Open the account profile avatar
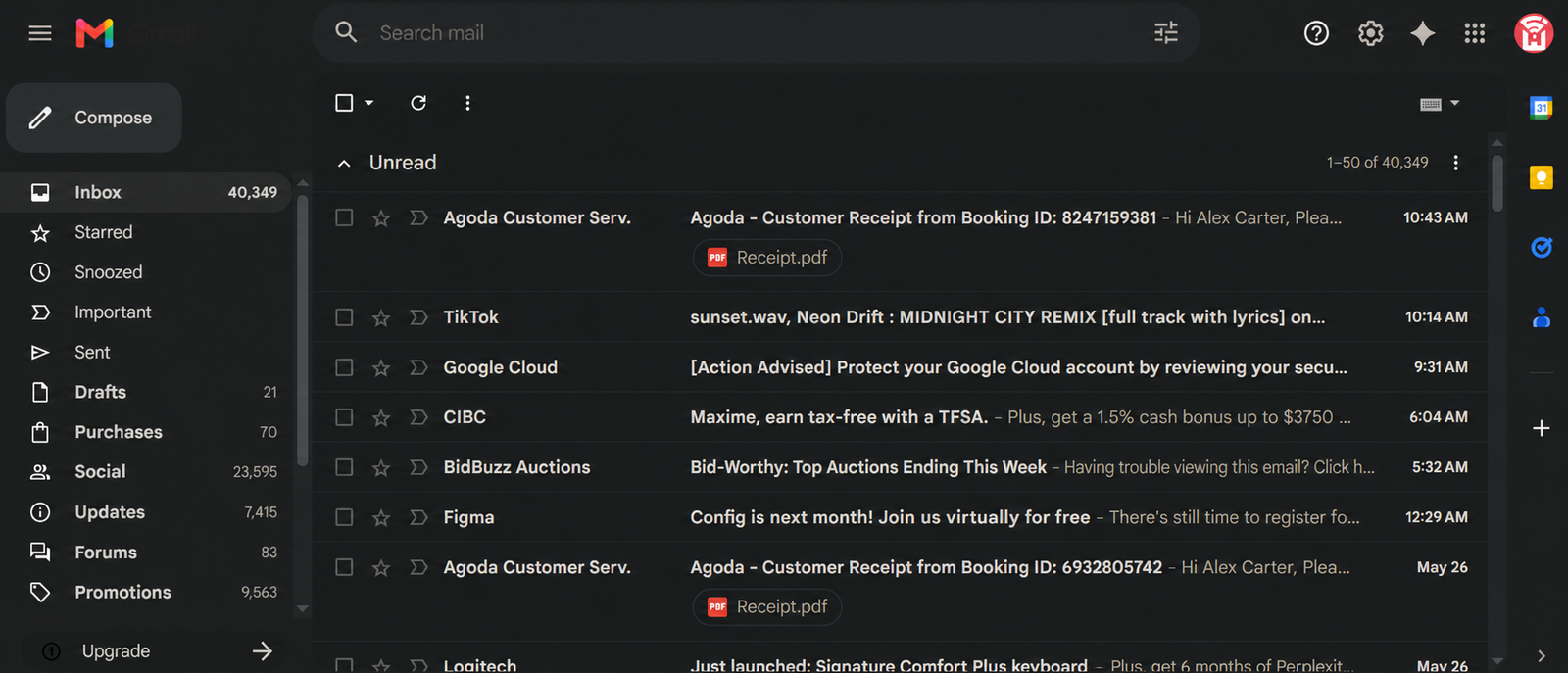This screenshot has width=1568, height=673. [1534, 33]
